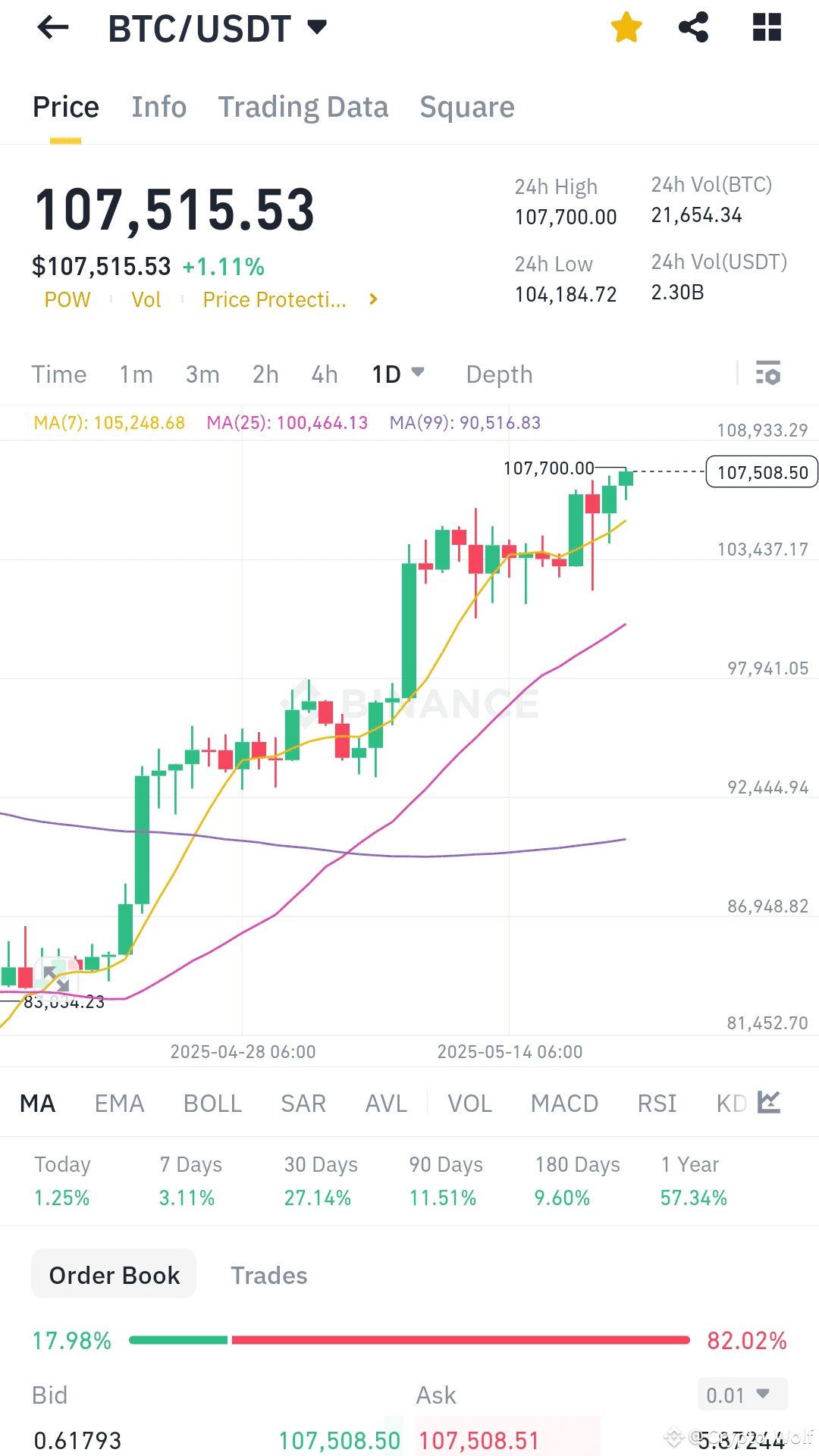Switch chart to Depth view
This screenshot has width=819, height=1456.
tap(498, 374)
